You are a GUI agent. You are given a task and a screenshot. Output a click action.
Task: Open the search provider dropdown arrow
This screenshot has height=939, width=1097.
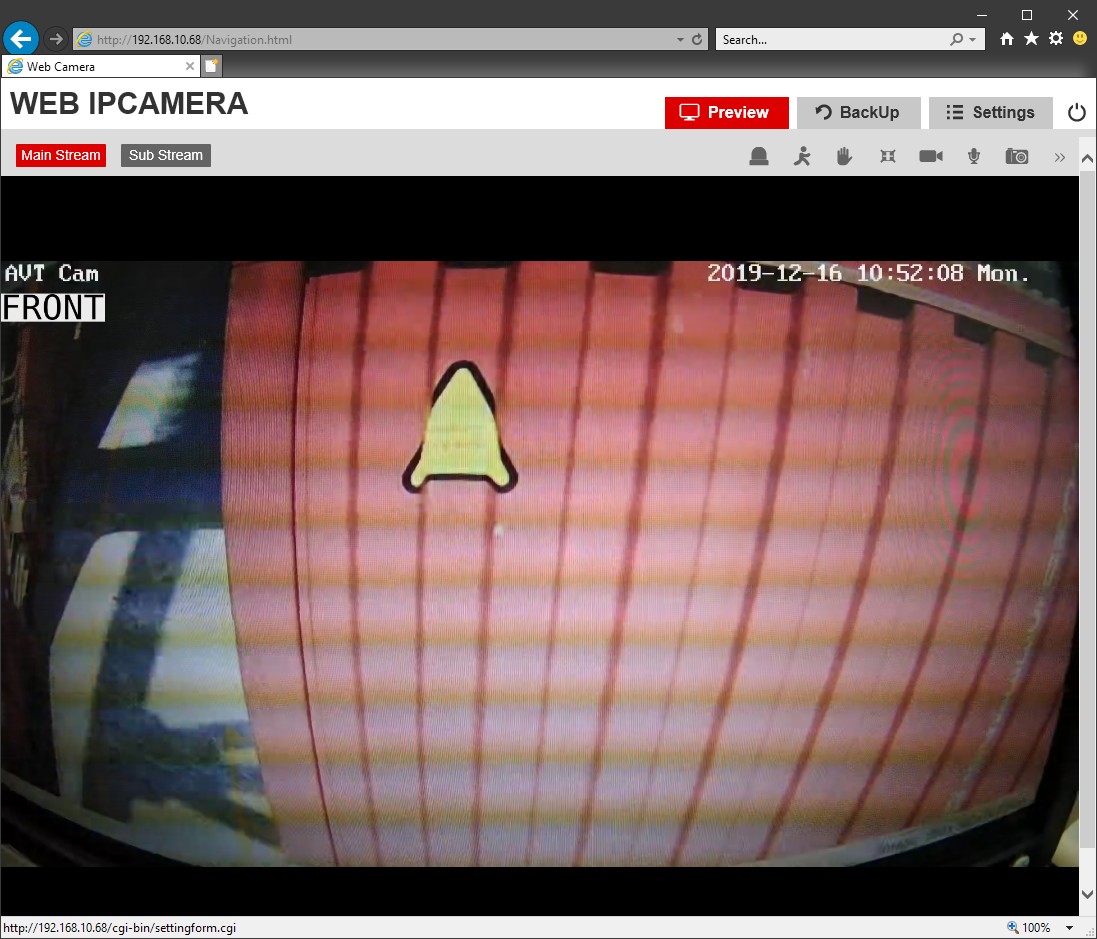click(x=972, y=40)
